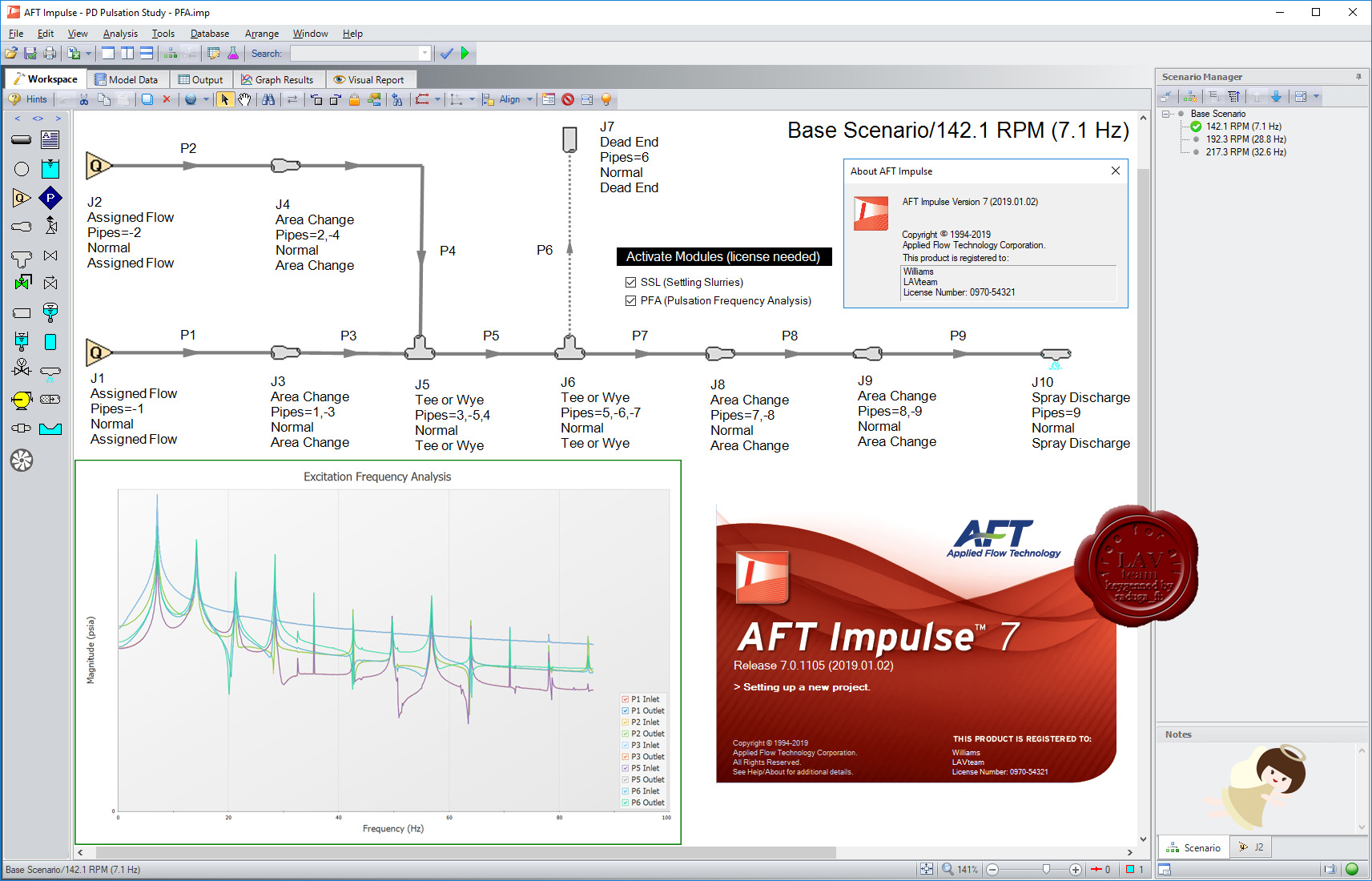
Task: Pick the Reservoir junction tool in the toolbox
Action: pos(50,169)
